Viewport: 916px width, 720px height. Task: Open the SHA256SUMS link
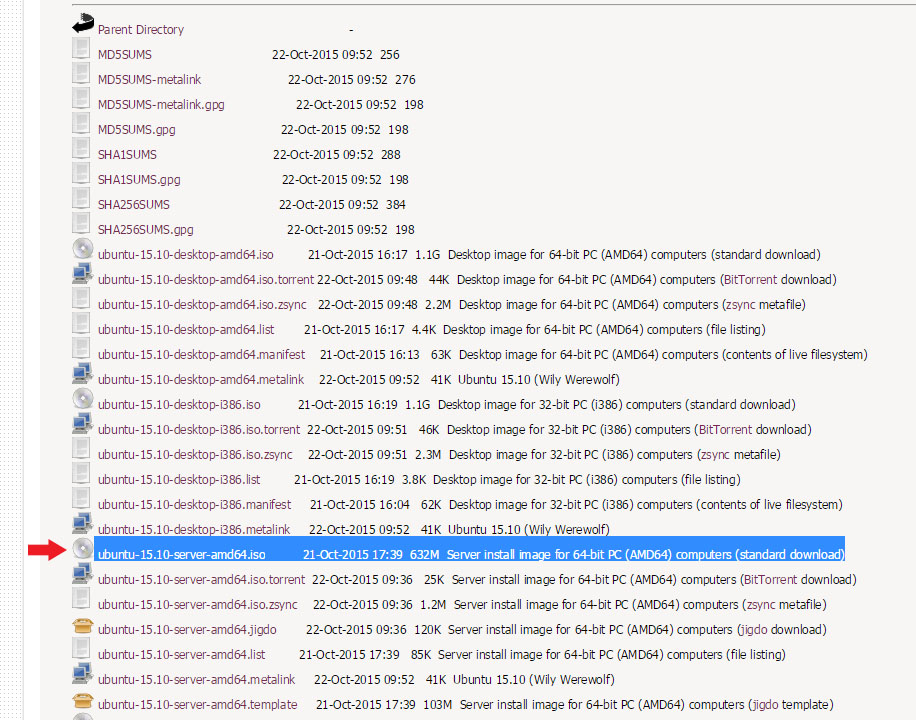(x=134, y=205)
